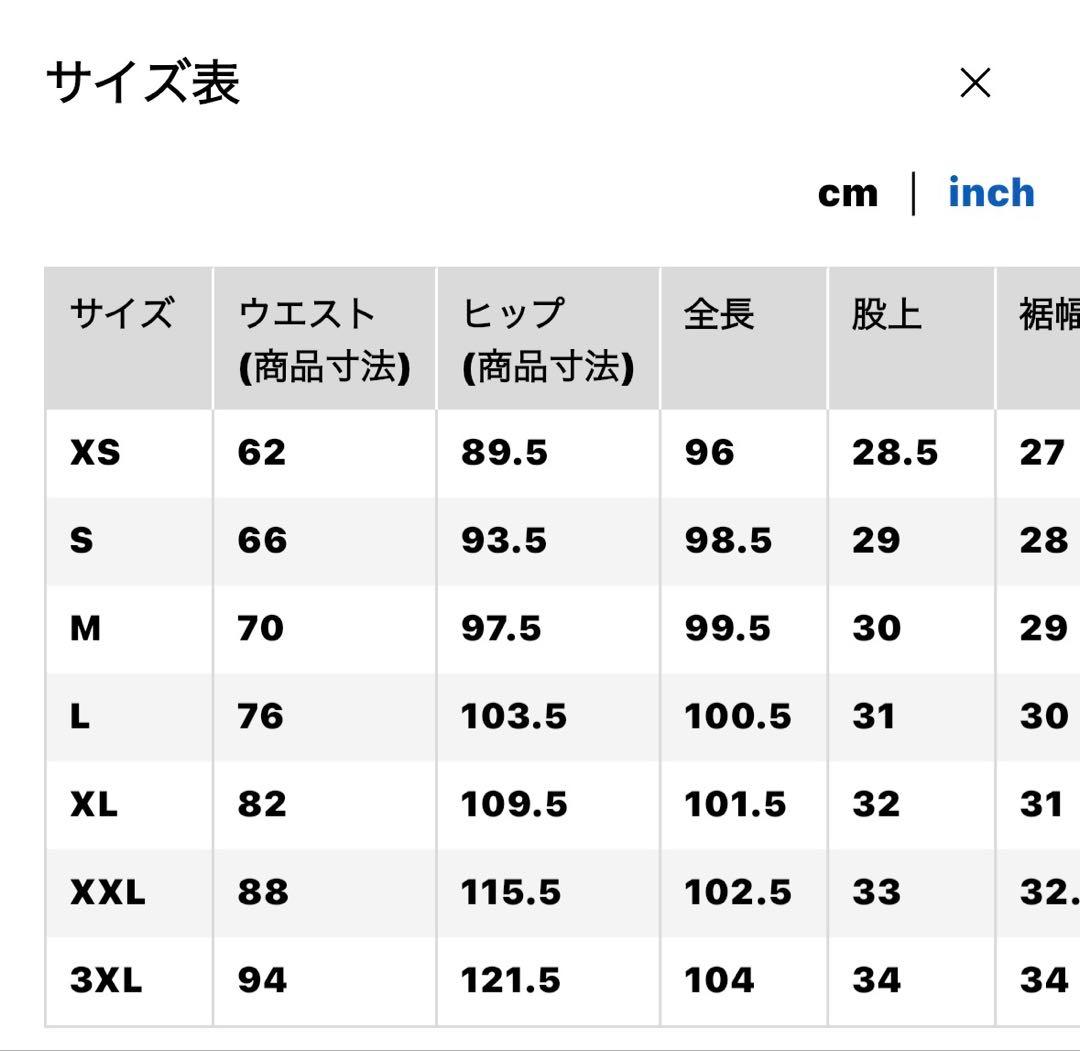Click the ウエスト column header

(x=324, y=340)
